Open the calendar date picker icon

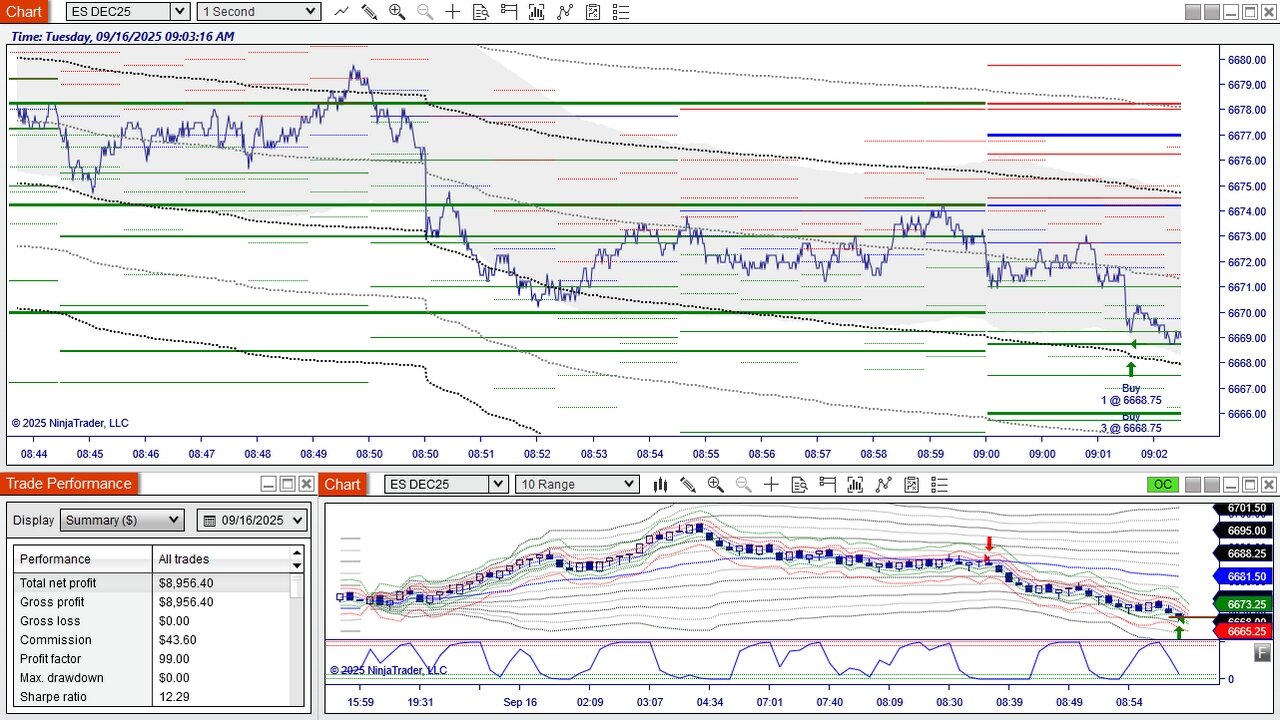[x=210, y=521]
